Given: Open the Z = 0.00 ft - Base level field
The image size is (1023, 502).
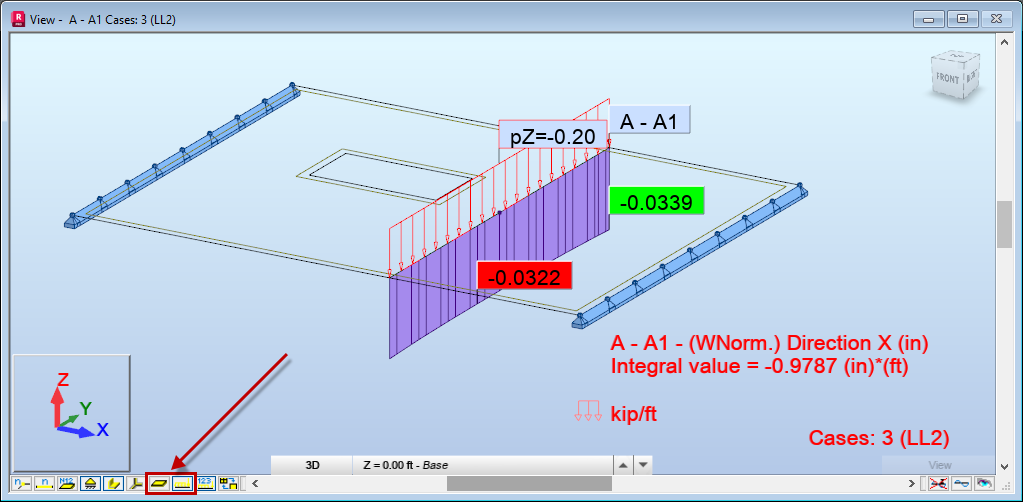Looking at the screenshot, I should 483,465.
